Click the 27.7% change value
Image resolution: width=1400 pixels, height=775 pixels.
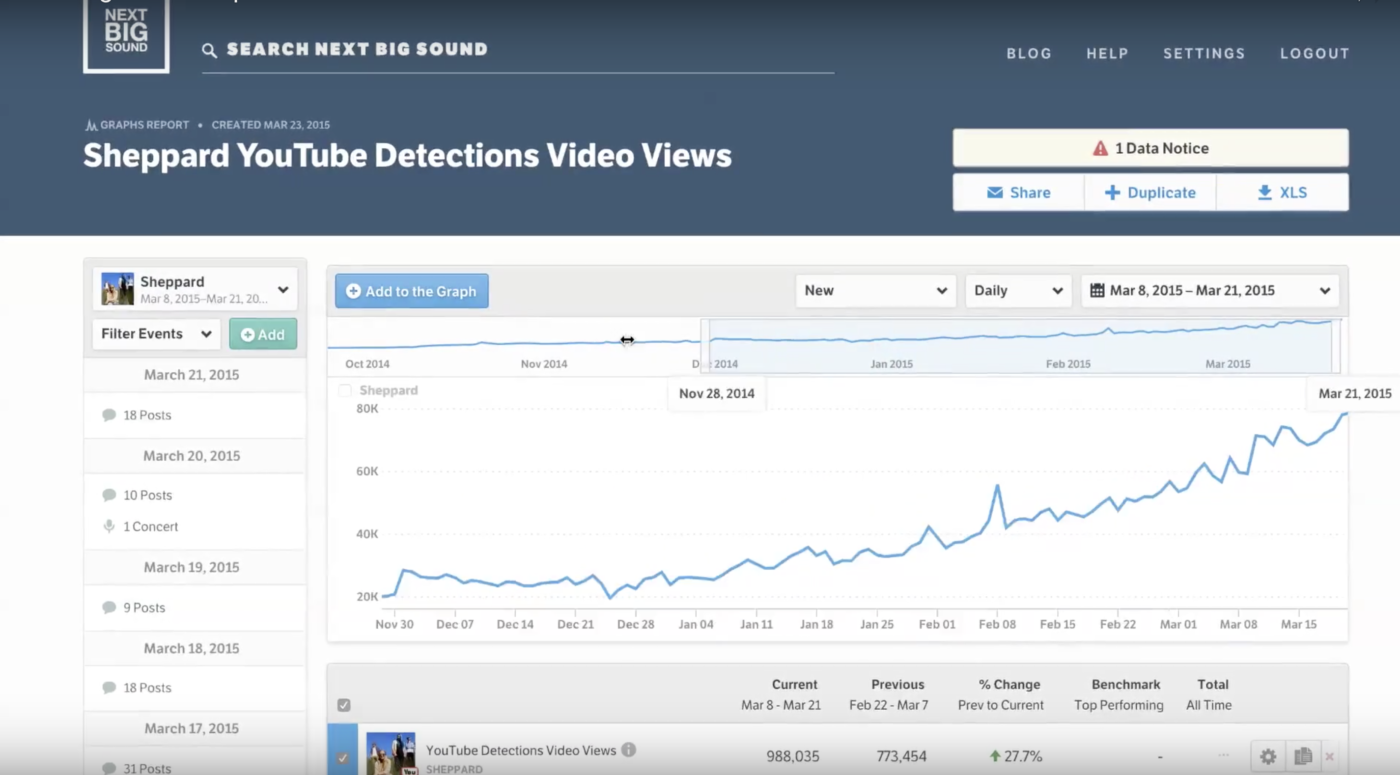(1017, 757)
